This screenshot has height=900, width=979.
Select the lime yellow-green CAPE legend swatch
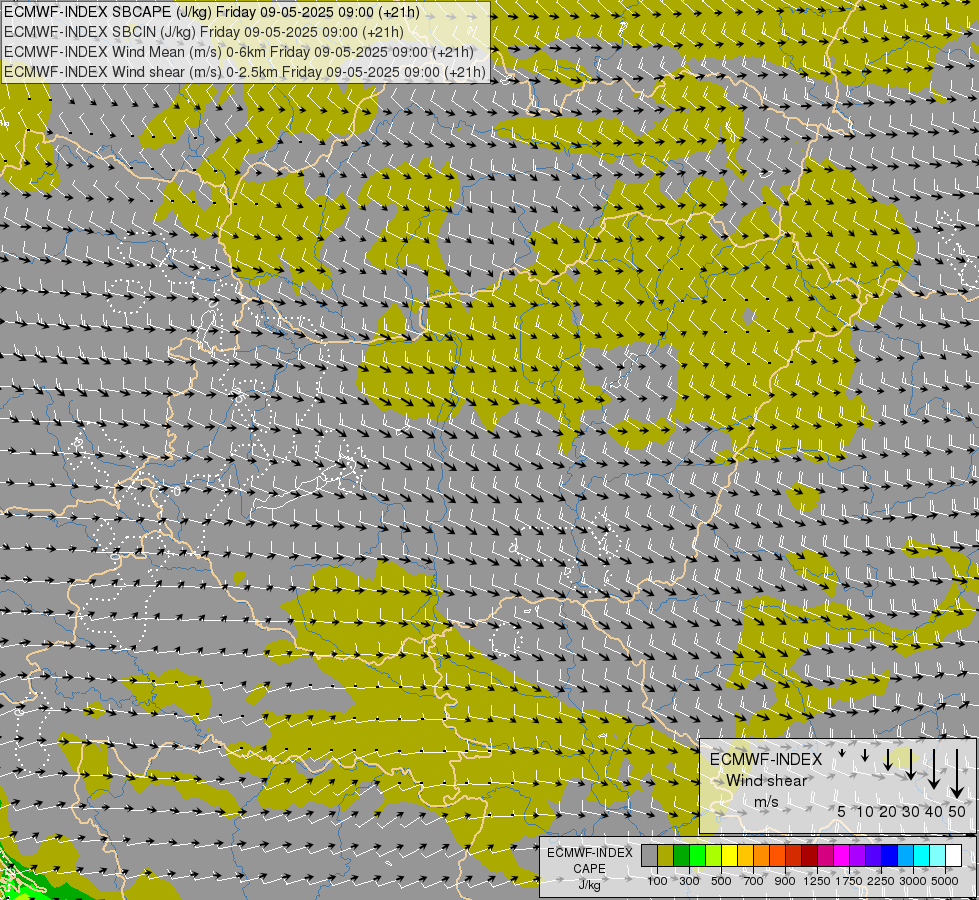[x=714, y=855]
